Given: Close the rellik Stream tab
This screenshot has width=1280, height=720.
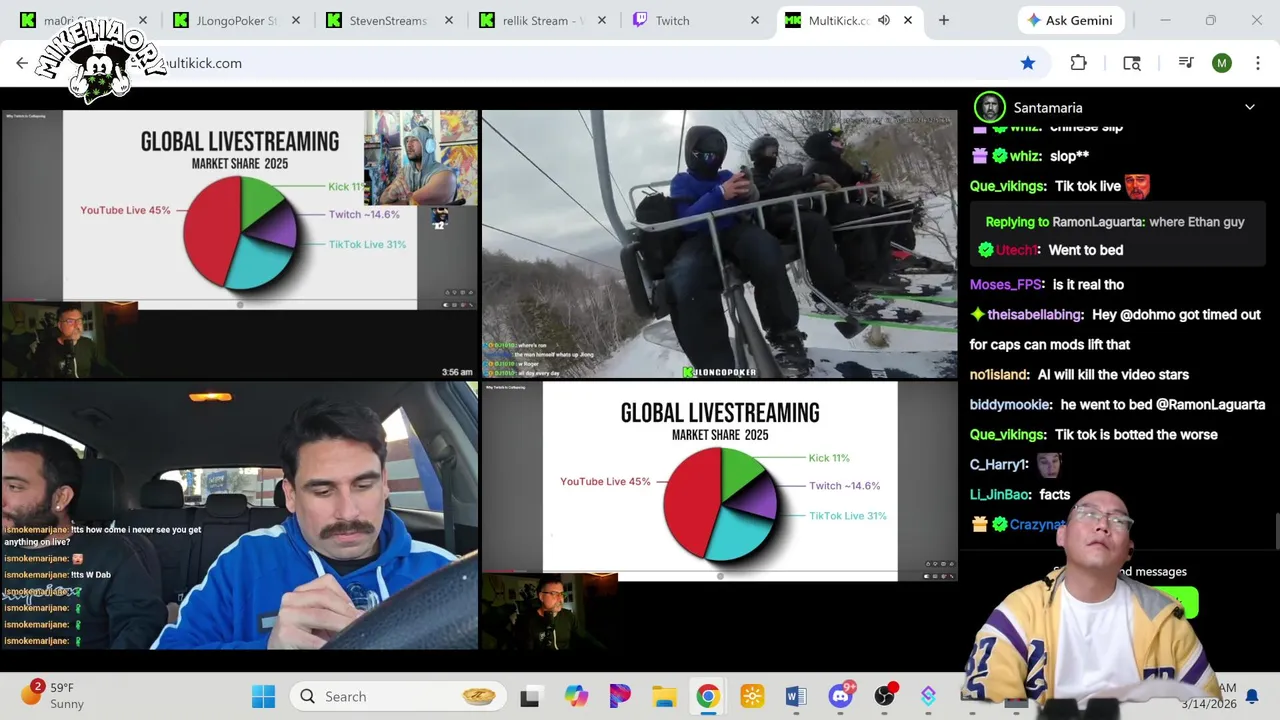Looking at the screenshot, I should (601, 20).
